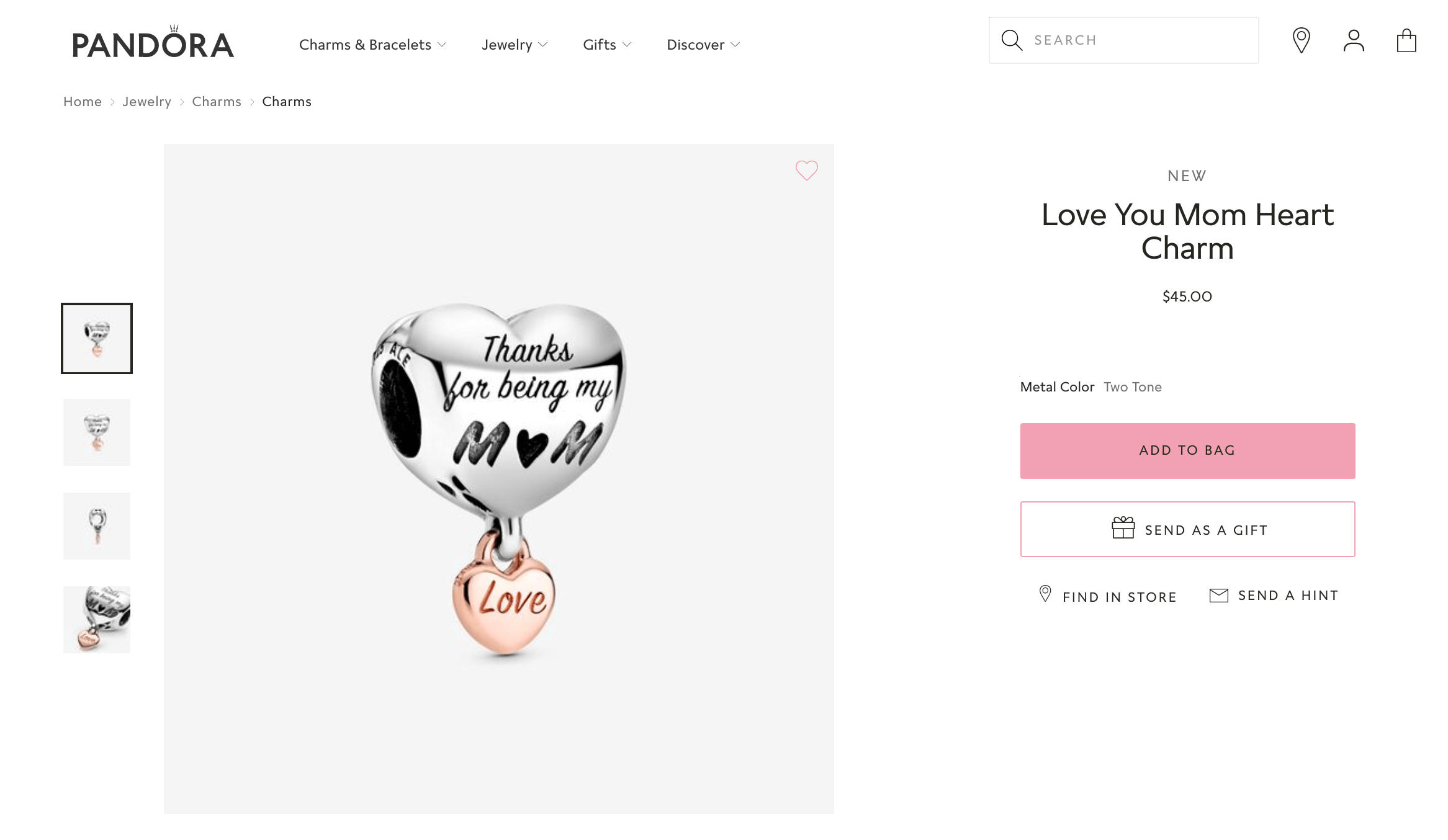This screenshot has width=1448, height=840.
Task: Expand the Jewelry dropdown menu
Action: click(x=514, y=45)
